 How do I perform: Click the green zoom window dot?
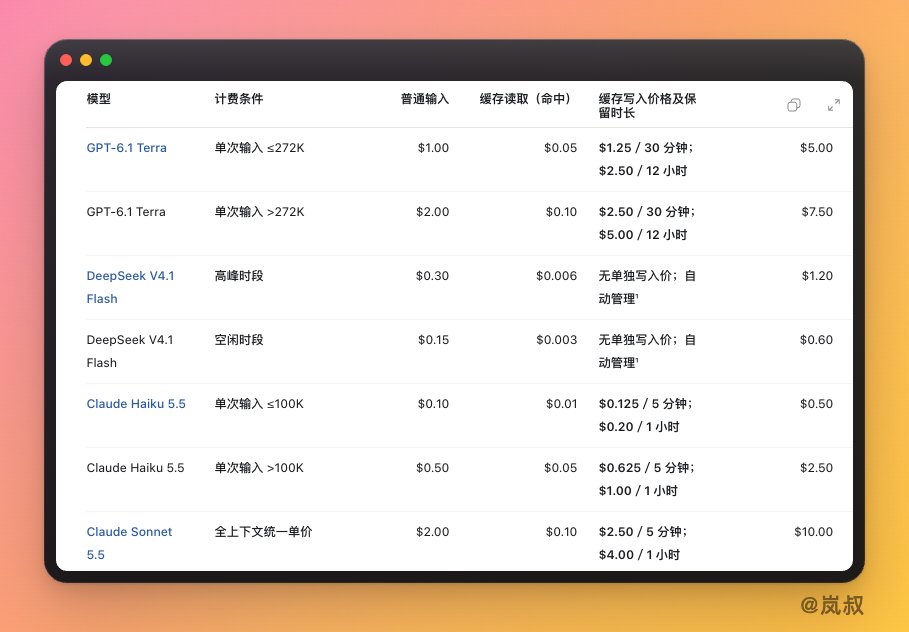(x=106, y=60)
